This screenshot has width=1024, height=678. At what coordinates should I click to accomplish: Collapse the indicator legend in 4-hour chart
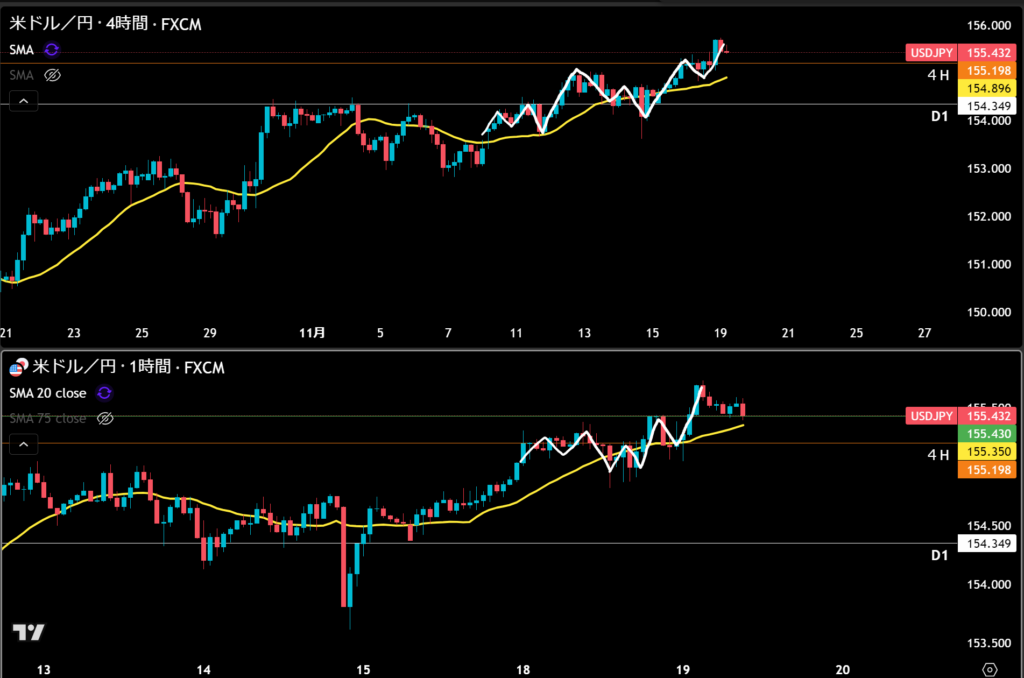click(x=23, y=100)
